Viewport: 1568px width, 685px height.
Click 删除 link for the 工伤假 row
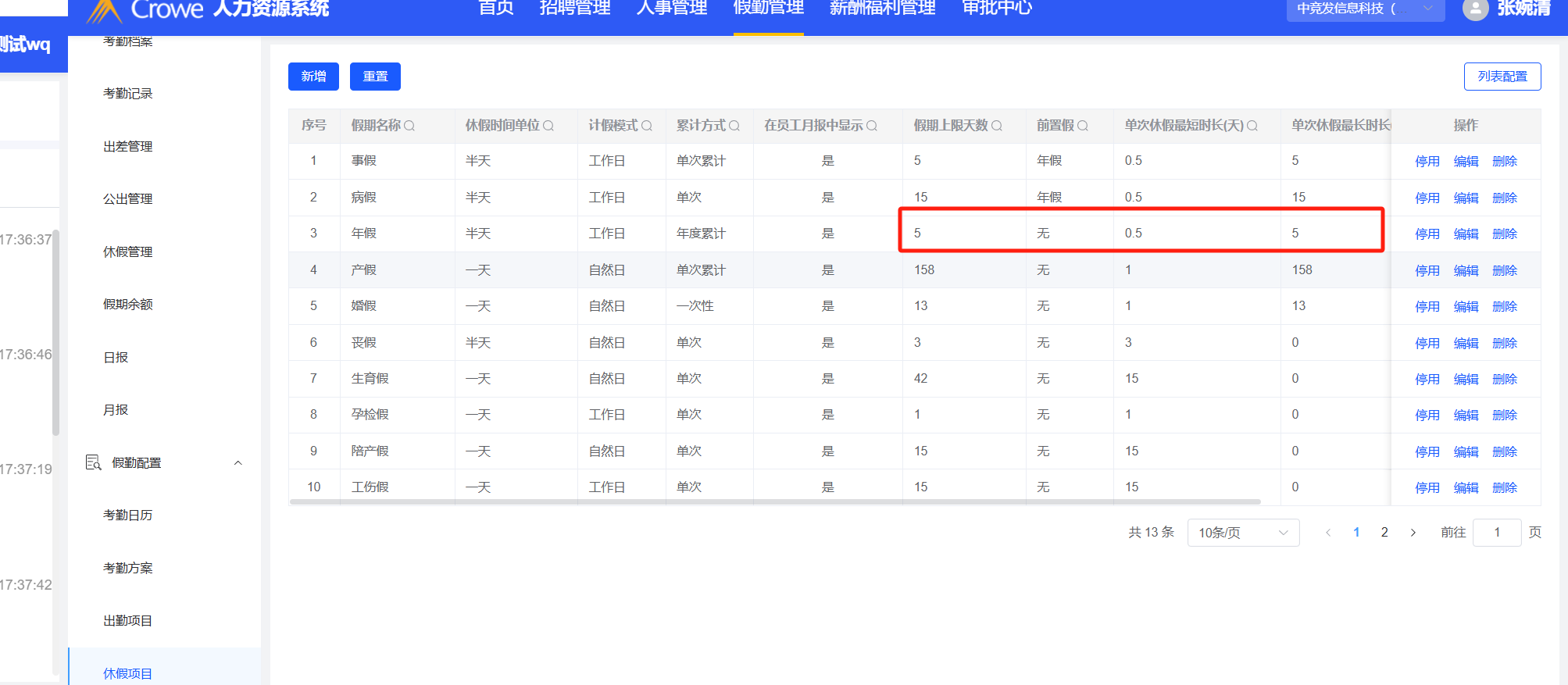1504,488
